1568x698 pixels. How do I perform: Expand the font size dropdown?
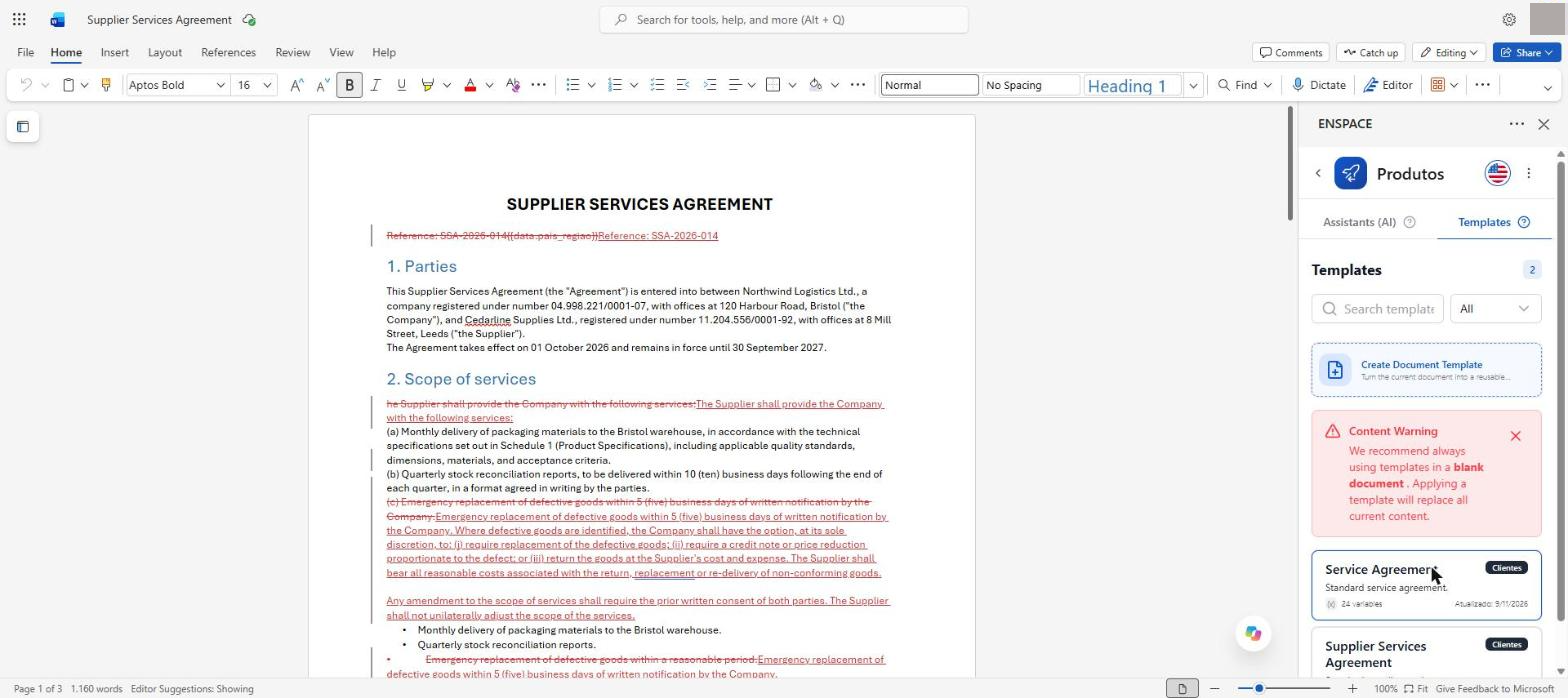267,85
